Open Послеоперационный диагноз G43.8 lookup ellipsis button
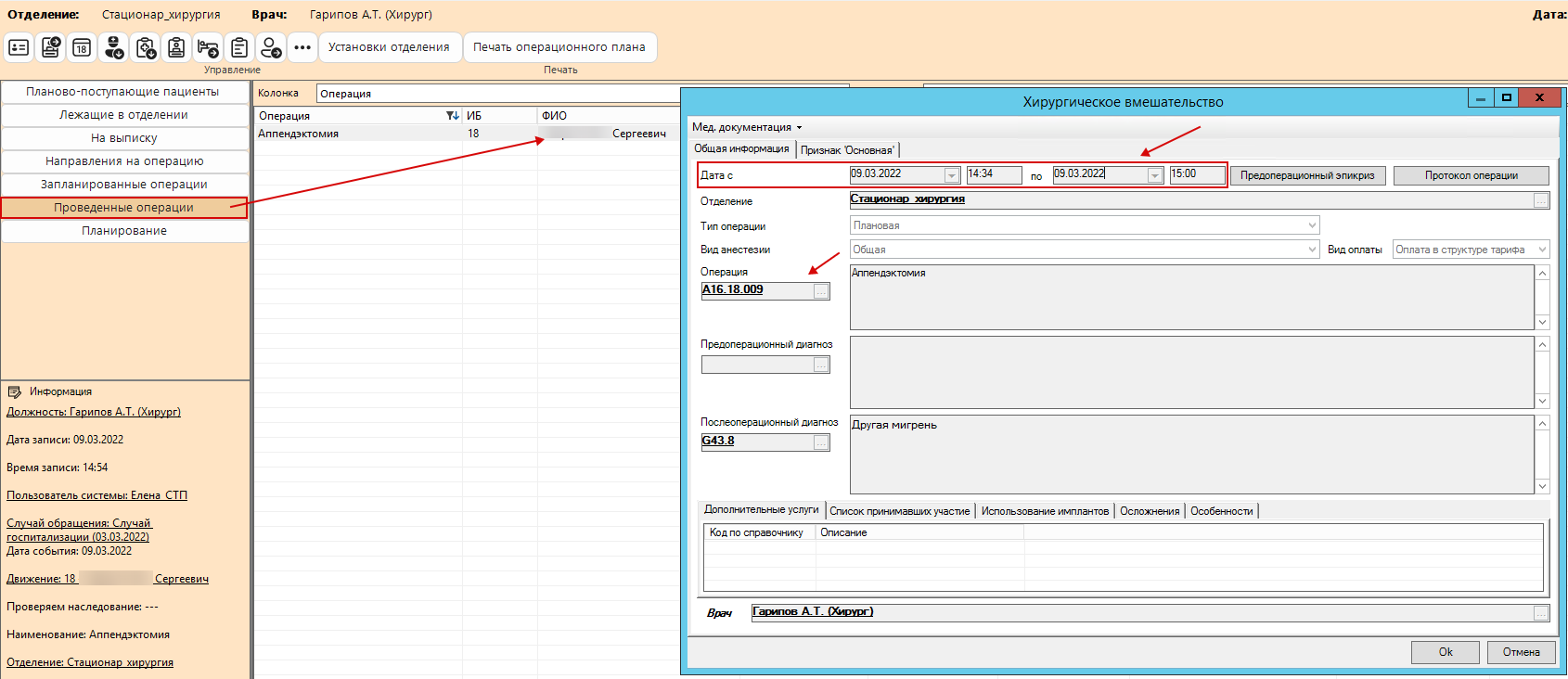This screenshot has width=1568, height=679. point(821,442)
